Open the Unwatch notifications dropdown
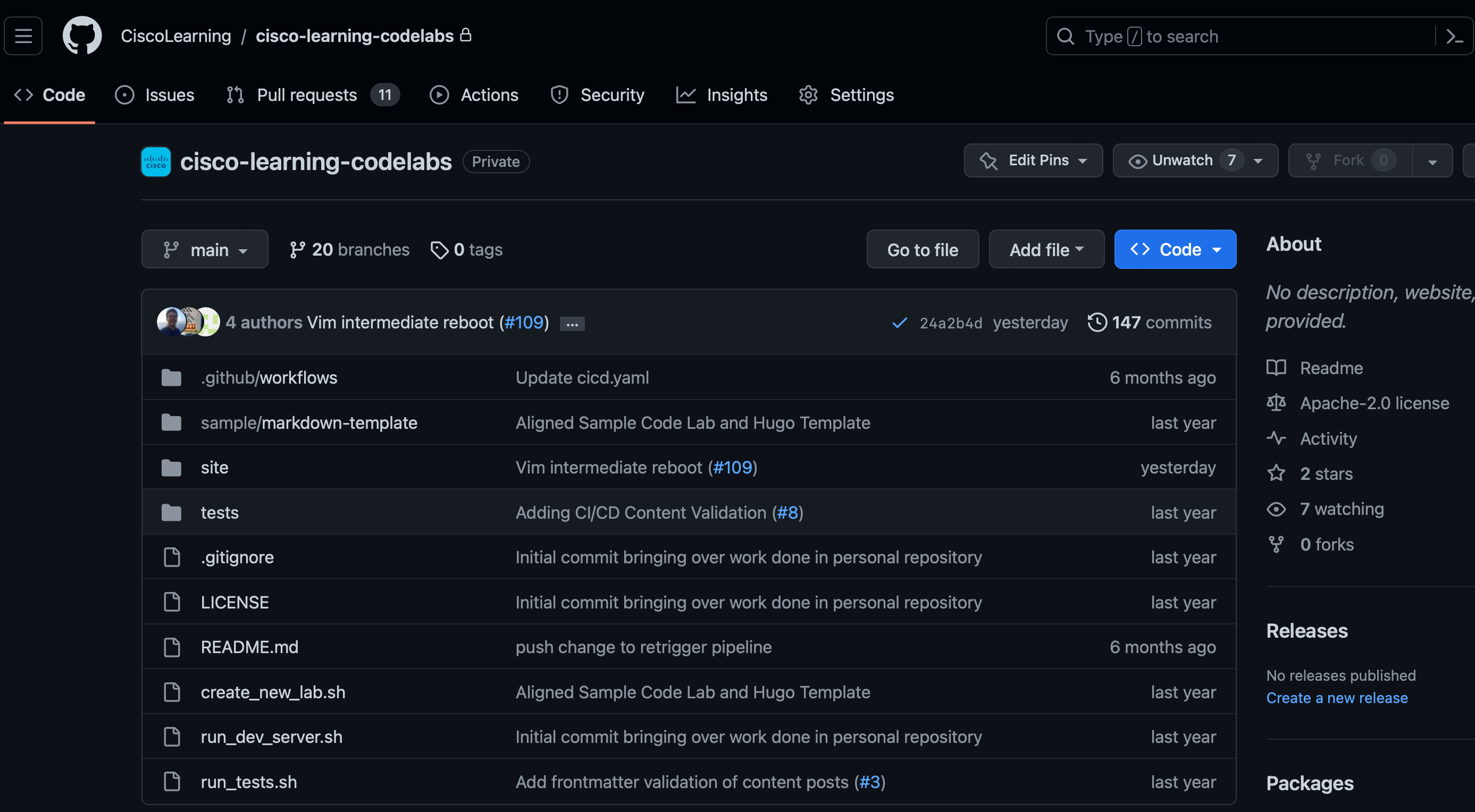 click(x=1195, y=161)
